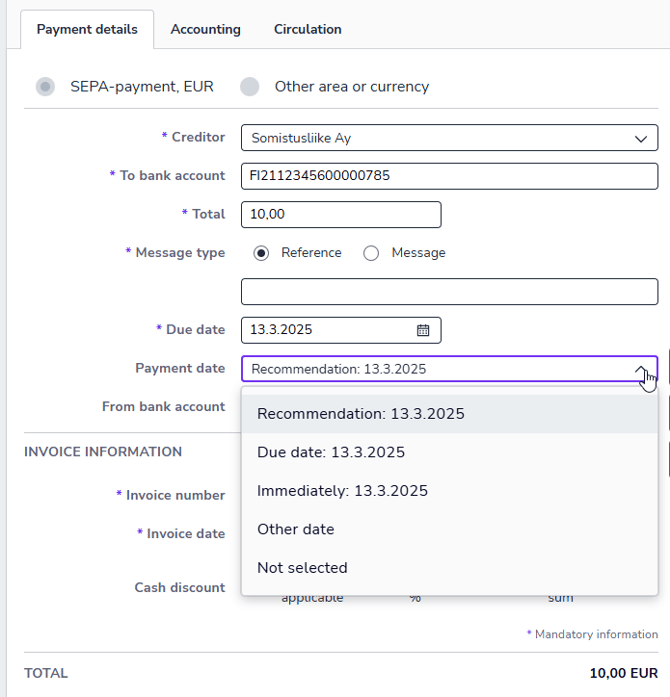Open the Due date calendar picker icon
This screenshot has height=697, width=670.
point(423,330)
